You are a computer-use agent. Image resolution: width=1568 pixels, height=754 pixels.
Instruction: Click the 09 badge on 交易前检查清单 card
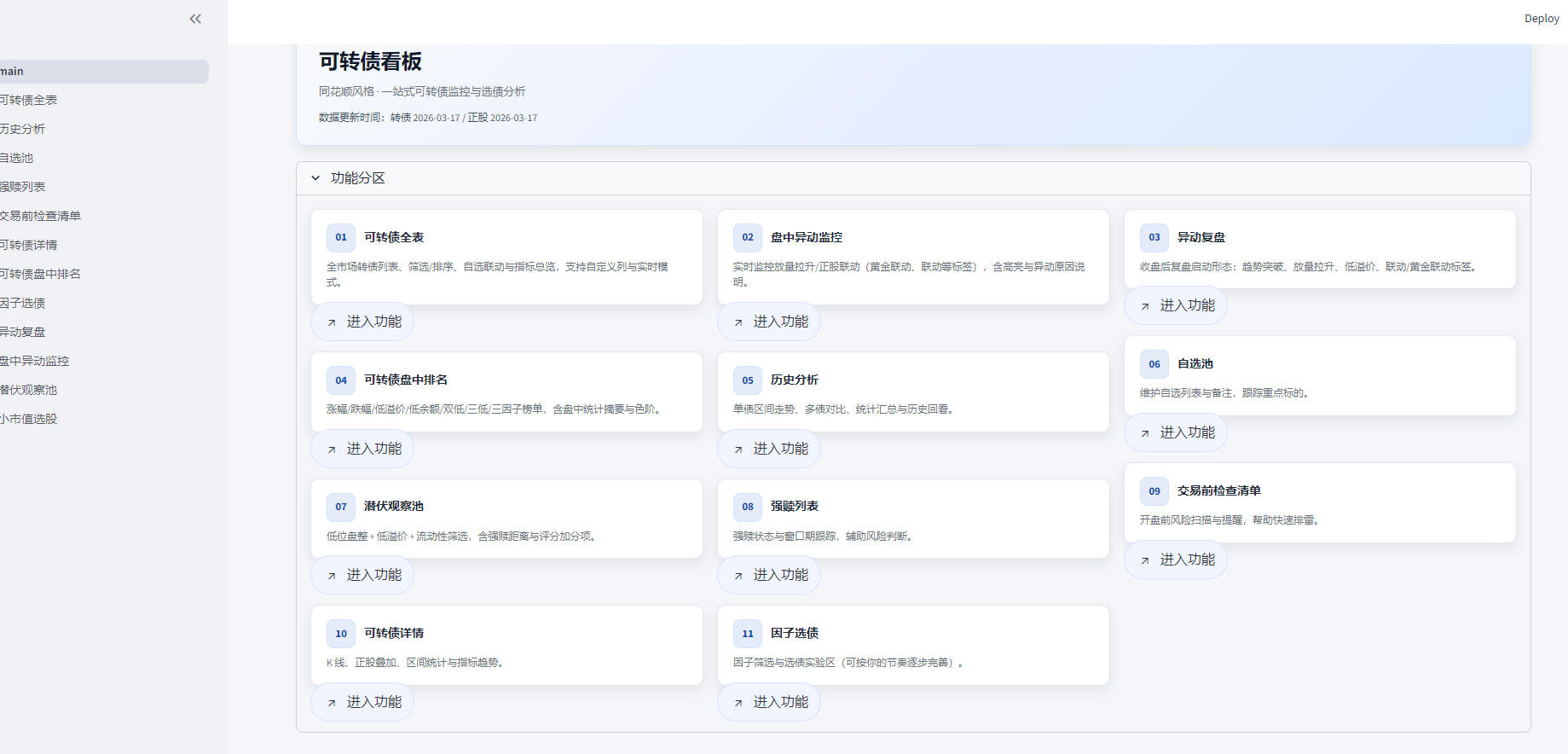tap(1154, 491)
